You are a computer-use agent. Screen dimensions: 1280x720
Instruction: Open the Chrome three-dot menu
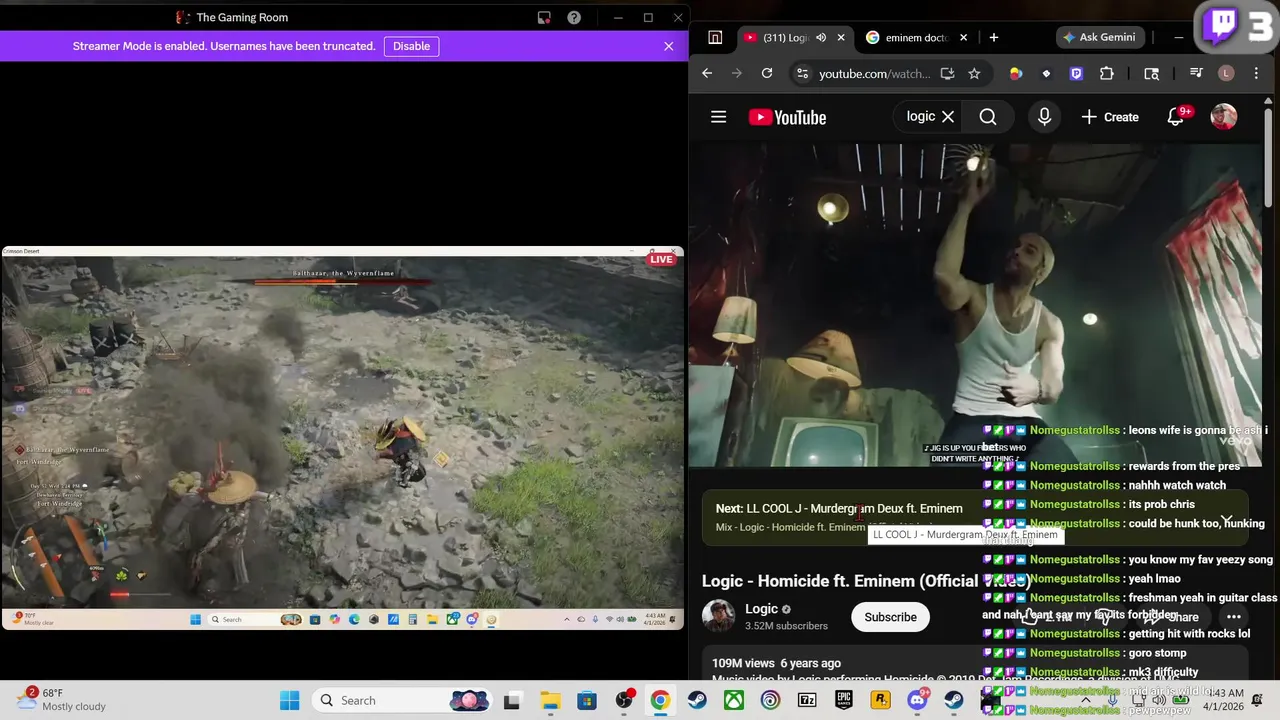tap(1256, 73)
